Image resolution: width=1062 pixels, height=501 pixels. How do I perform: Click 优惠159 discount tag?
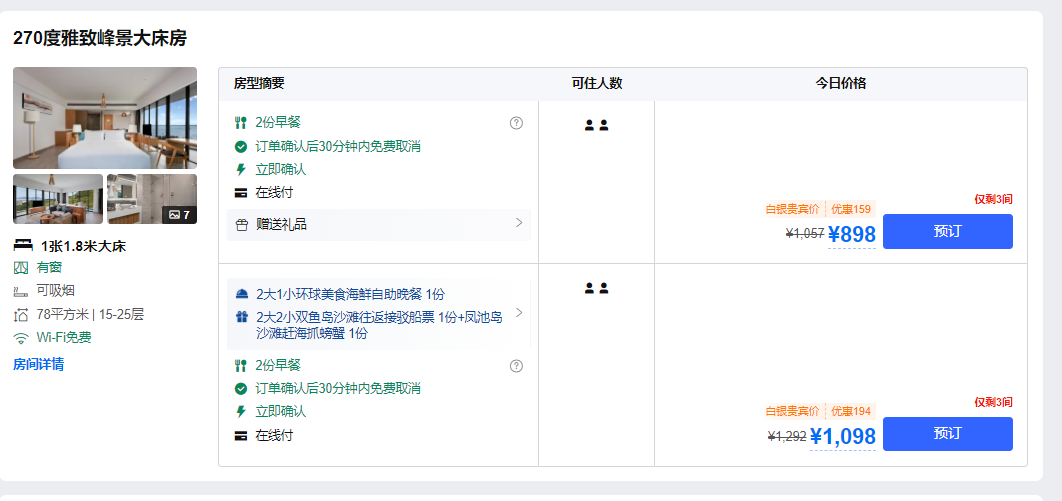pyautogui.click(x=851, y=209)
